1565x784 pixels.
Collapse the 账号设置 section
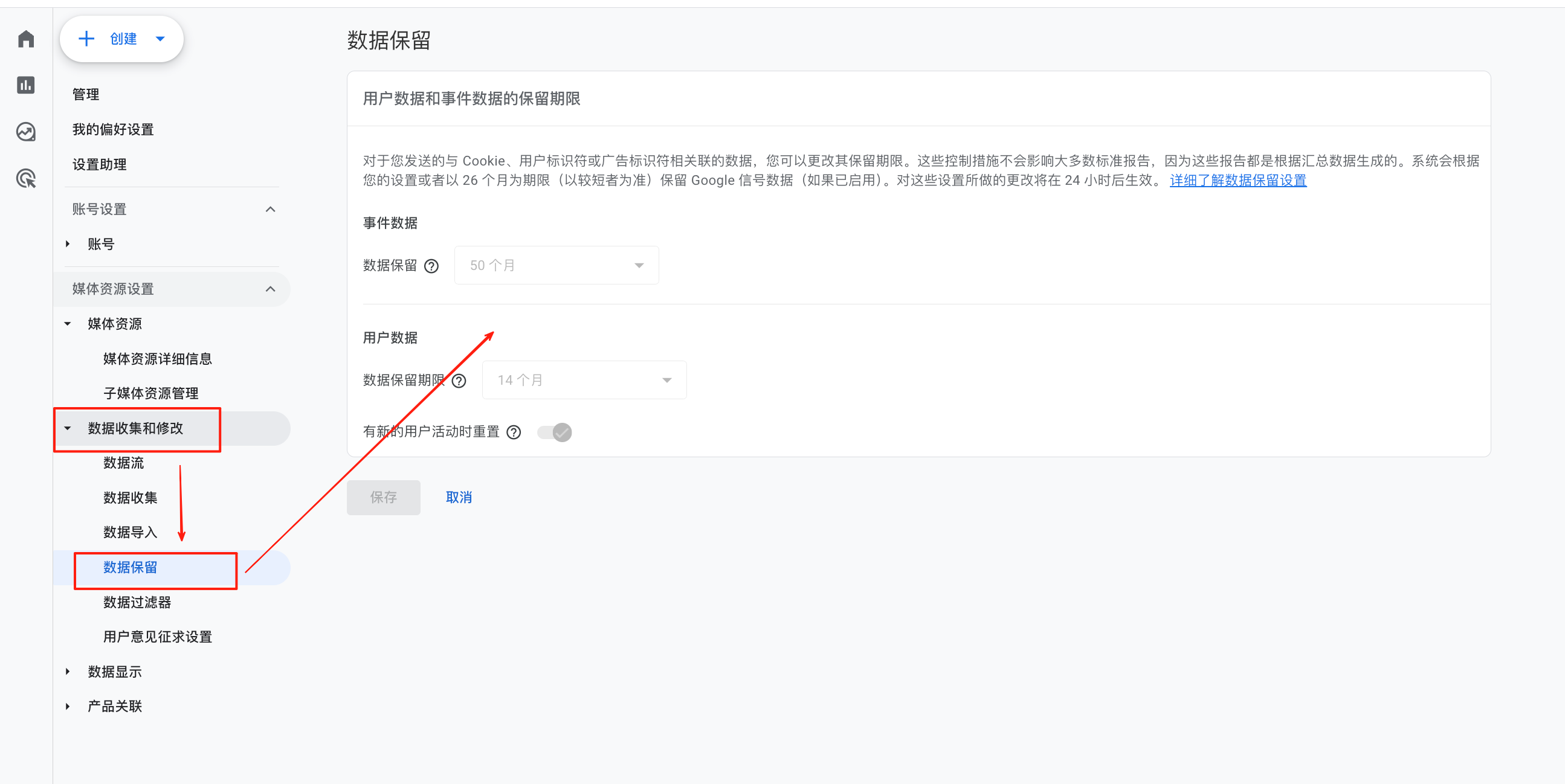(271, 209)
